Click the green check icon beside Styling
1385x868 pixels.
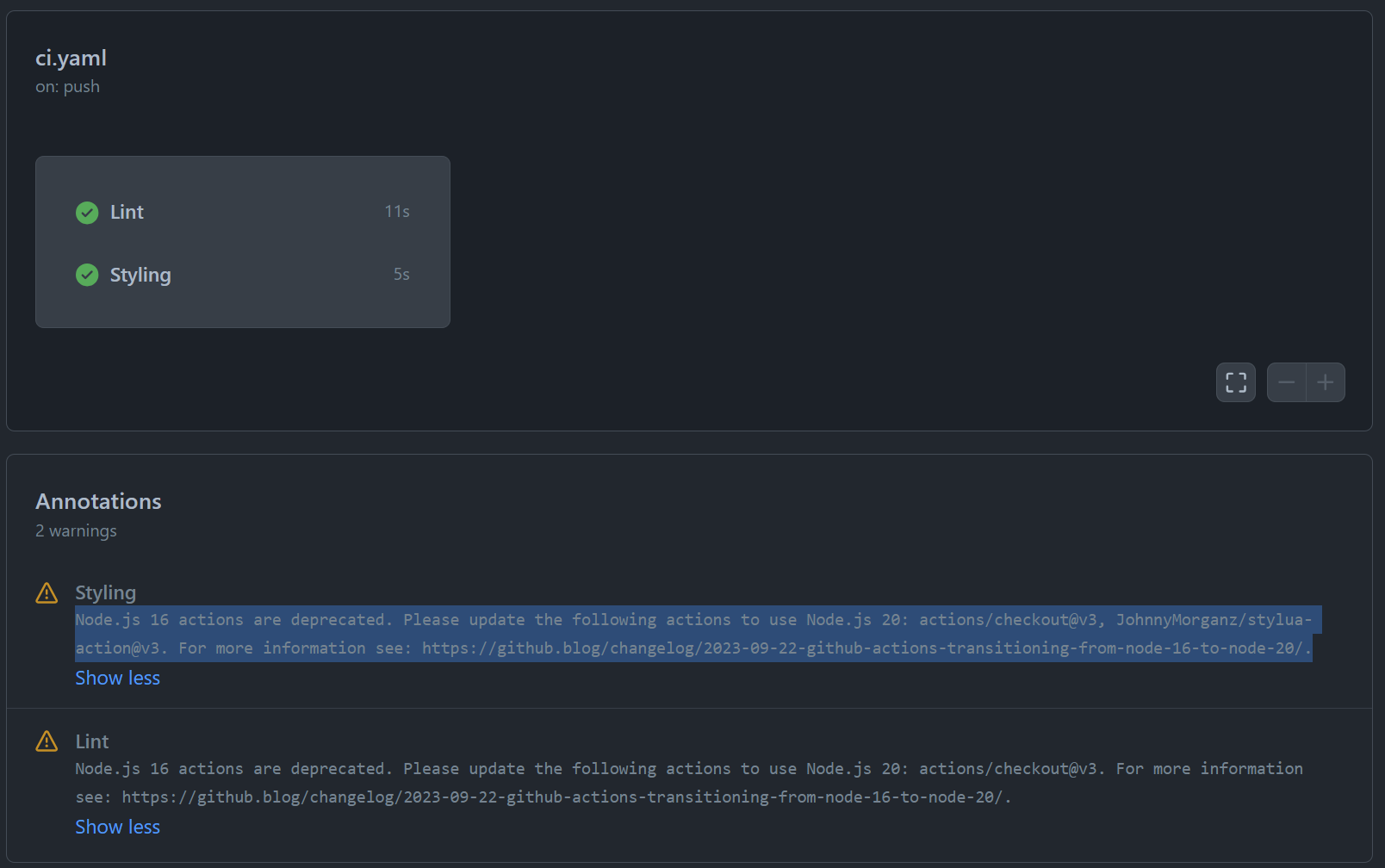87,275
